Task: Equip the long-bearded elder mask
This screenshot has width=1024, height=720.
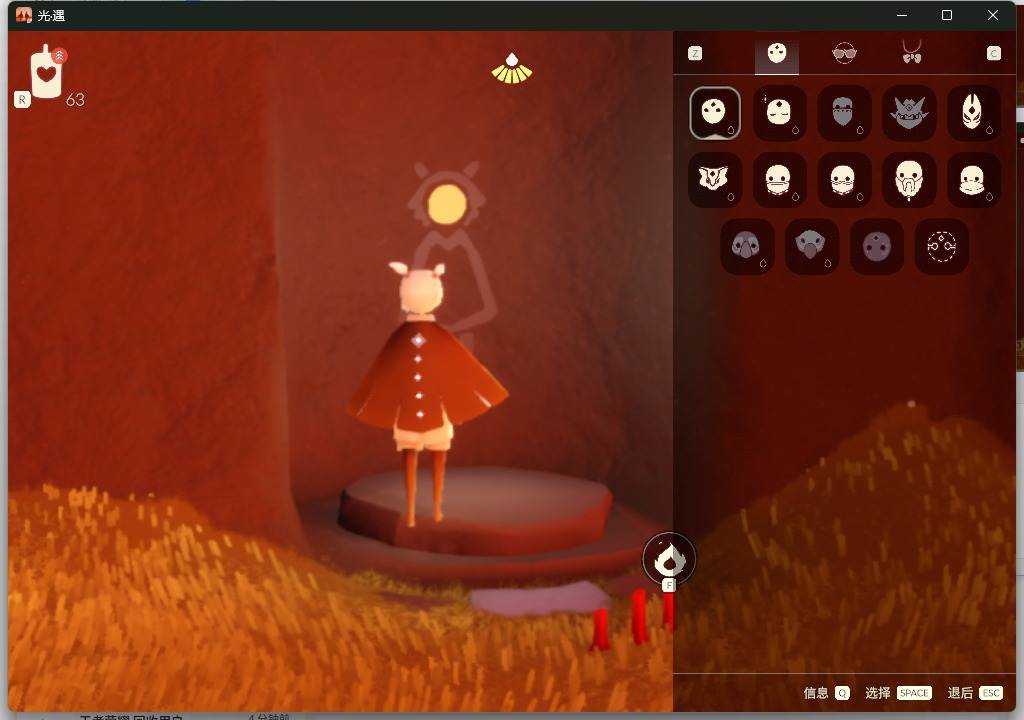Action: (908, 180)
